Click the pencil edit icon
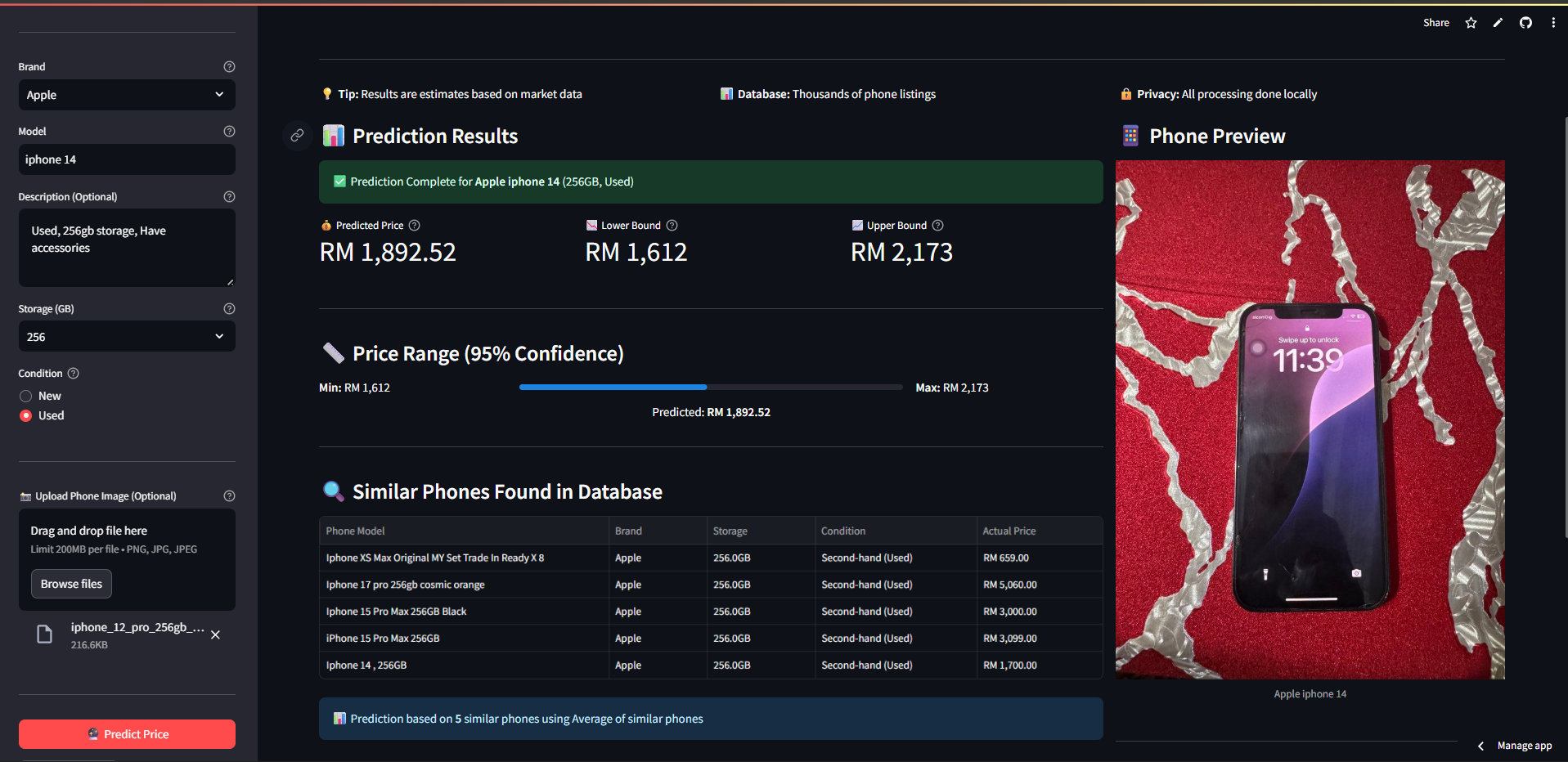The width and height of the screenshot is (1568, 762). pyautogui.click(x=1498, y=23)
